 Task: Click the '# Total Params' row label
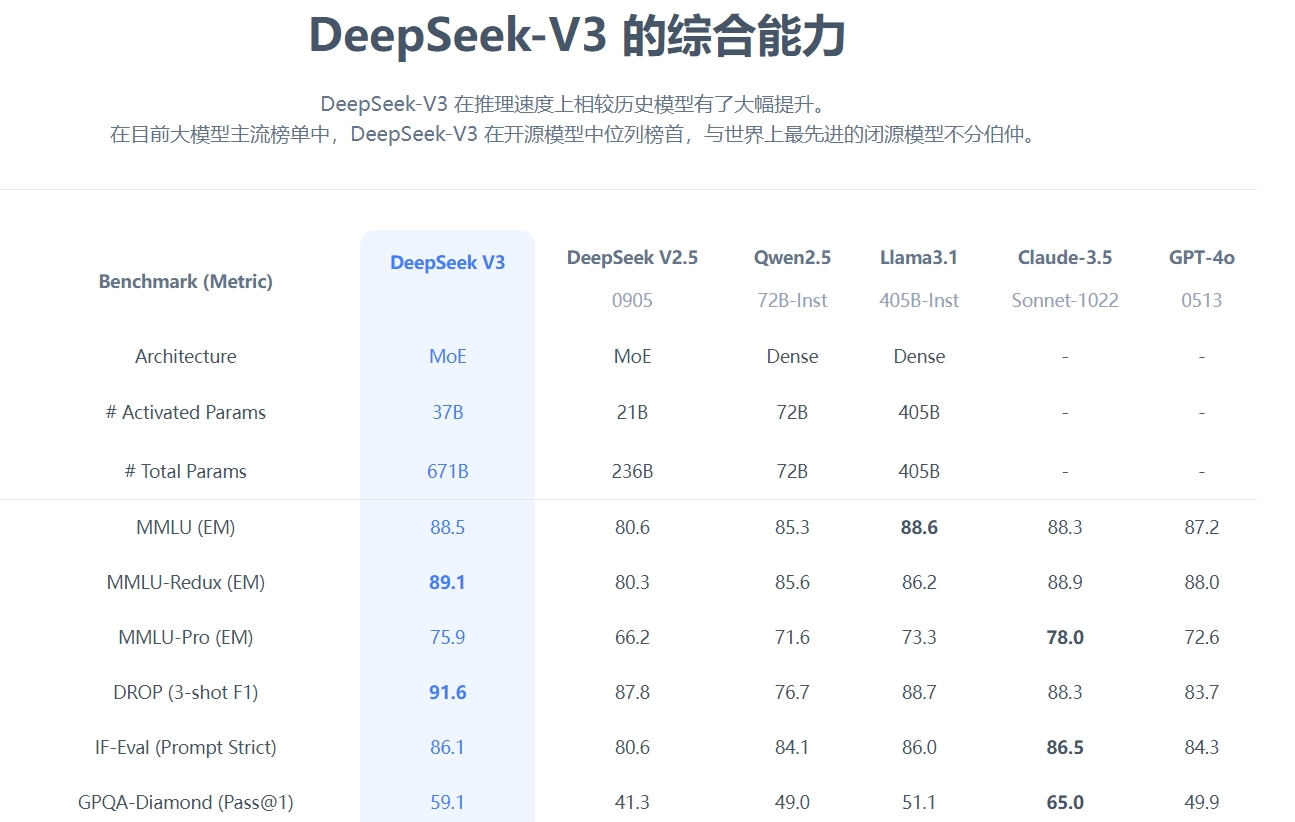coord(186,471)
